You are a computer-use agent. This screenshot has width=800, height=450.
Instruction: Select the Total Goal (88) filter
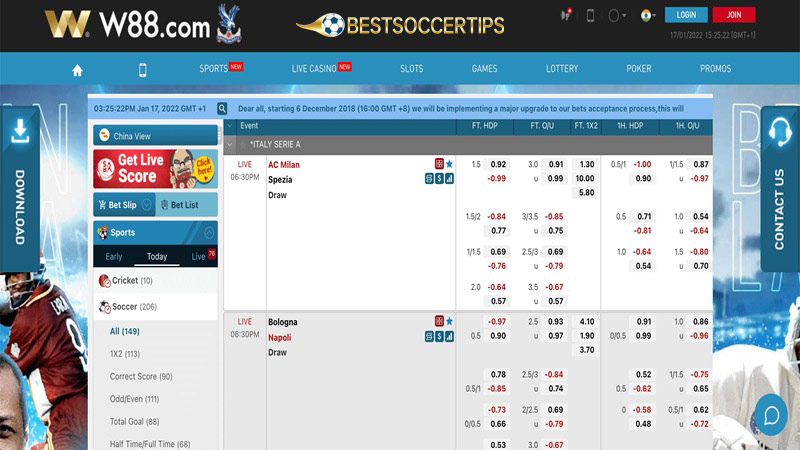pyautogui.click(x=134, y=421)
